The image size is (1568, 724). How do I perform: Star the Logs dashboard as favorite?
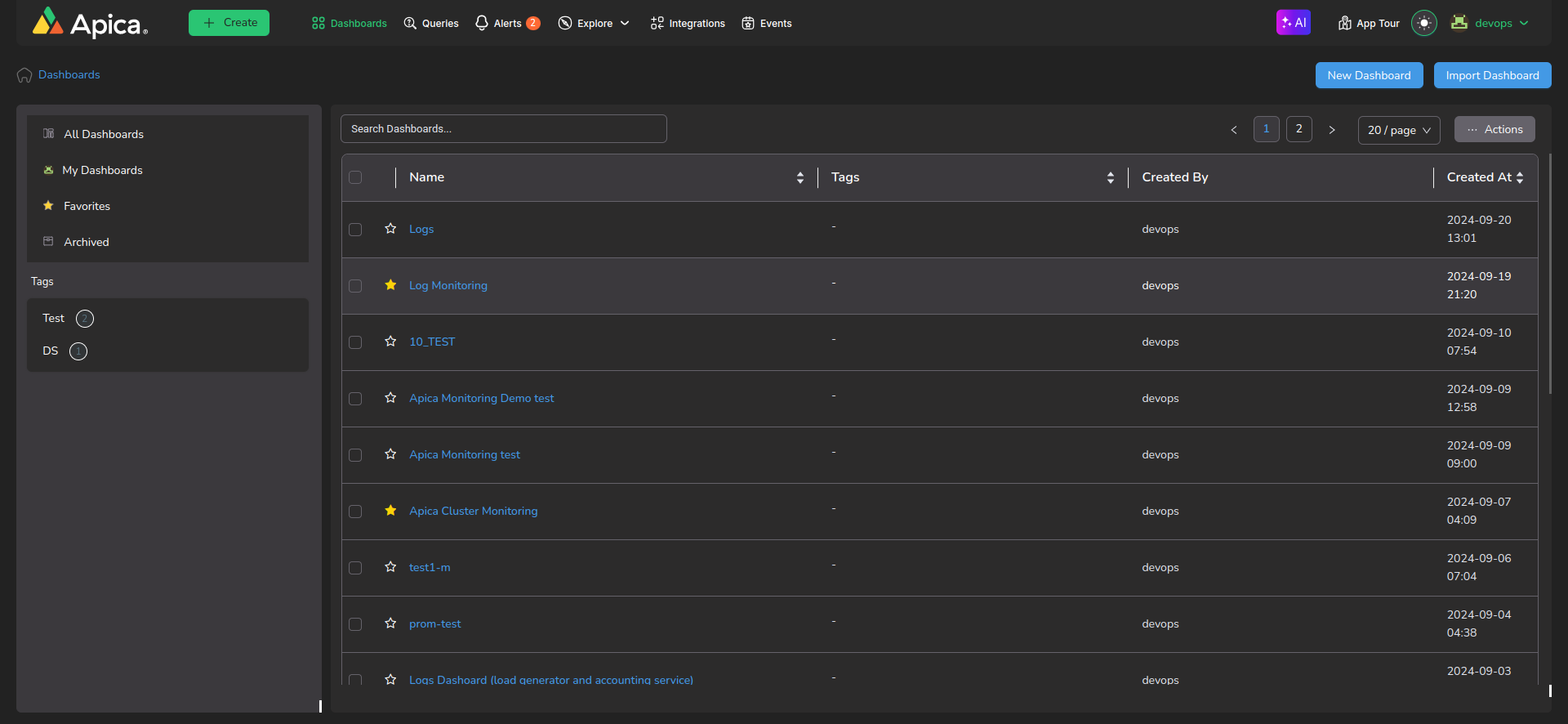390,229
